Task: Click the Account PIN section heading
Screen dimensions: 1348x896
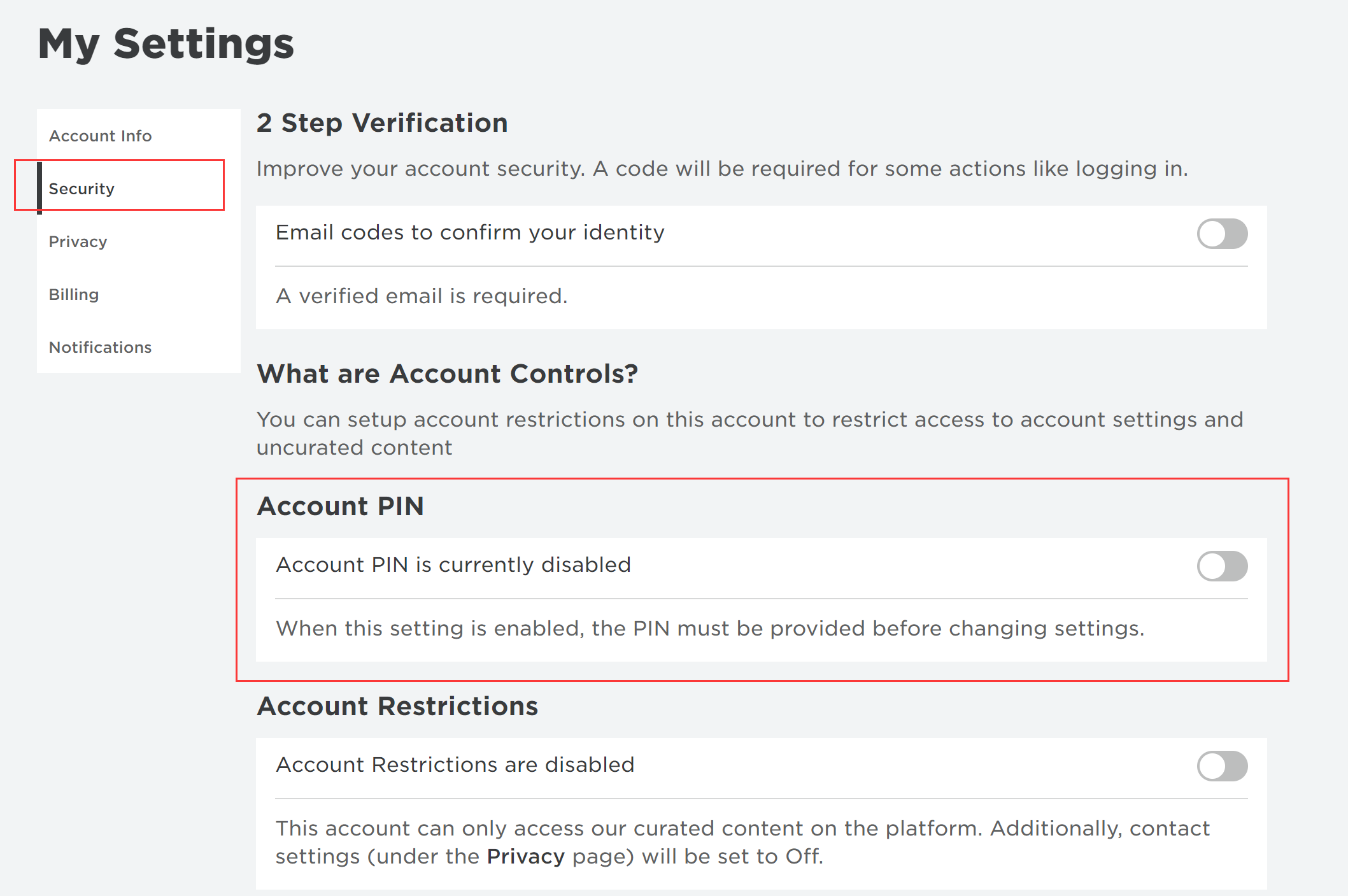Action: point(340,506)
